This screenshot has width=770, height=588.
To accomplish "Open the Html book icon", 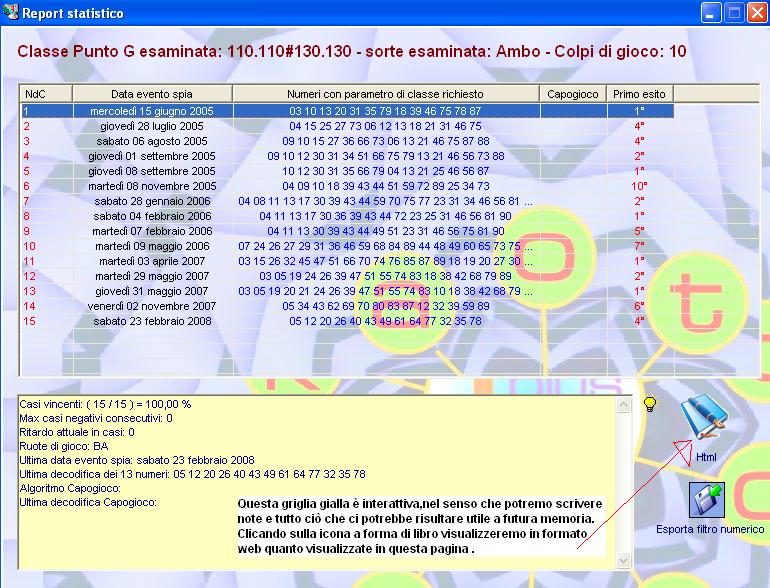I will coord(704,418).
